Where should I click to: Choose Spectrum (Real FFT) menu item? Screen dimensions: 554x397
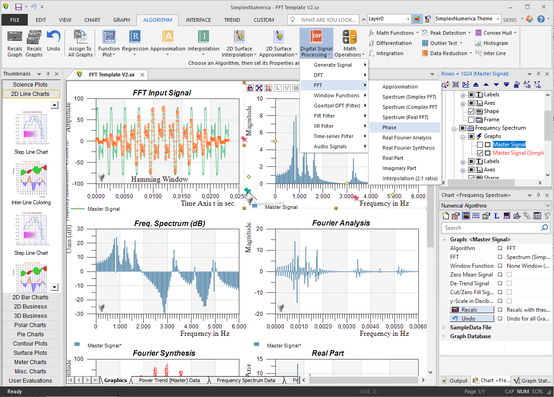pos(405,117)
